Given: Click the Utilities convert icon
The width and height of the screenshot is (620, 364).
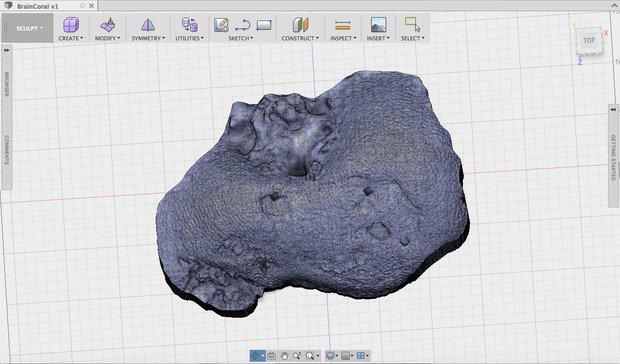Looking at the screenshot, I should coord(190,25).
